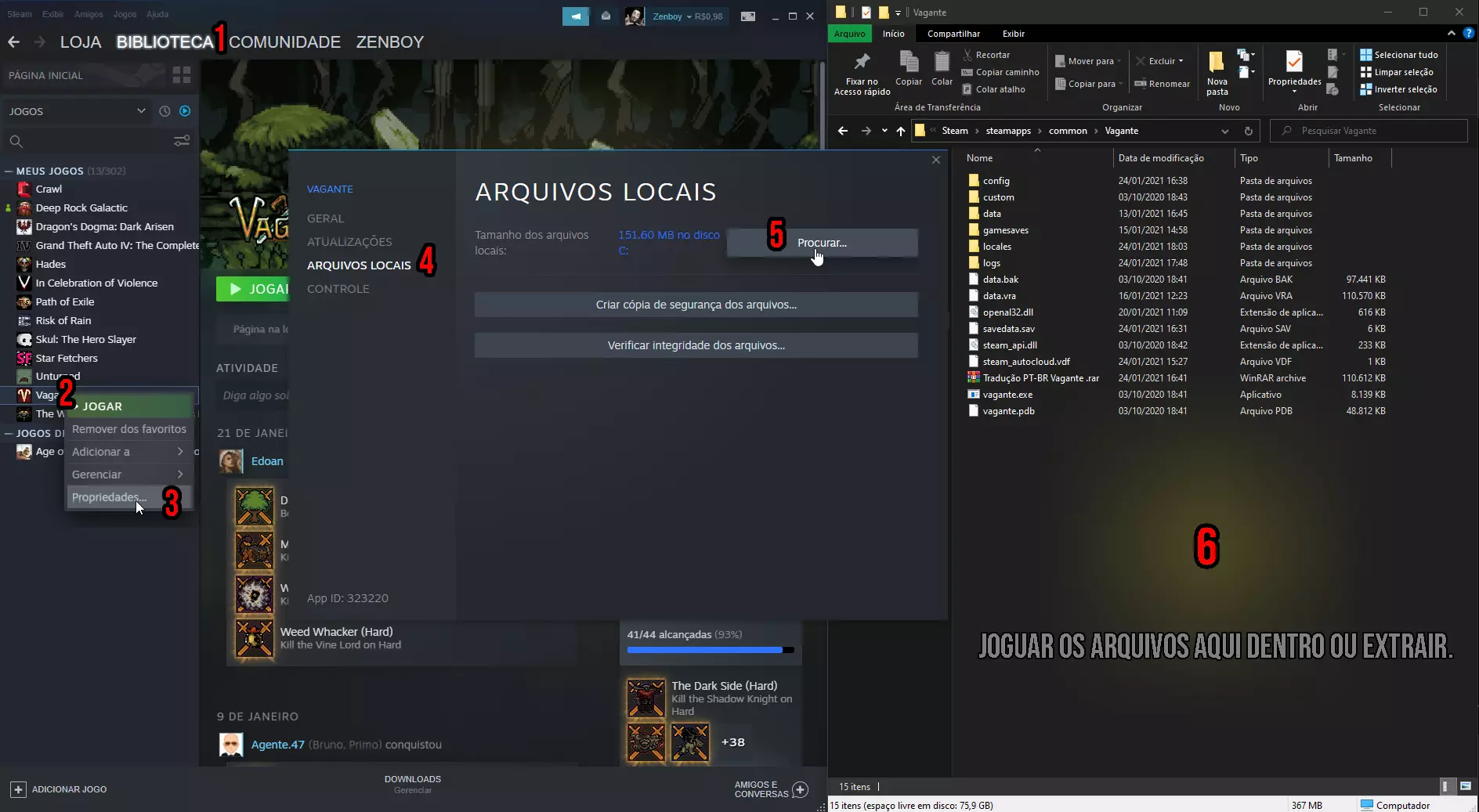This screenshot has width=1479, height=812.
Task: Click Recortar scissors in Explorer ribbon
Action: (x=986, y=55)
